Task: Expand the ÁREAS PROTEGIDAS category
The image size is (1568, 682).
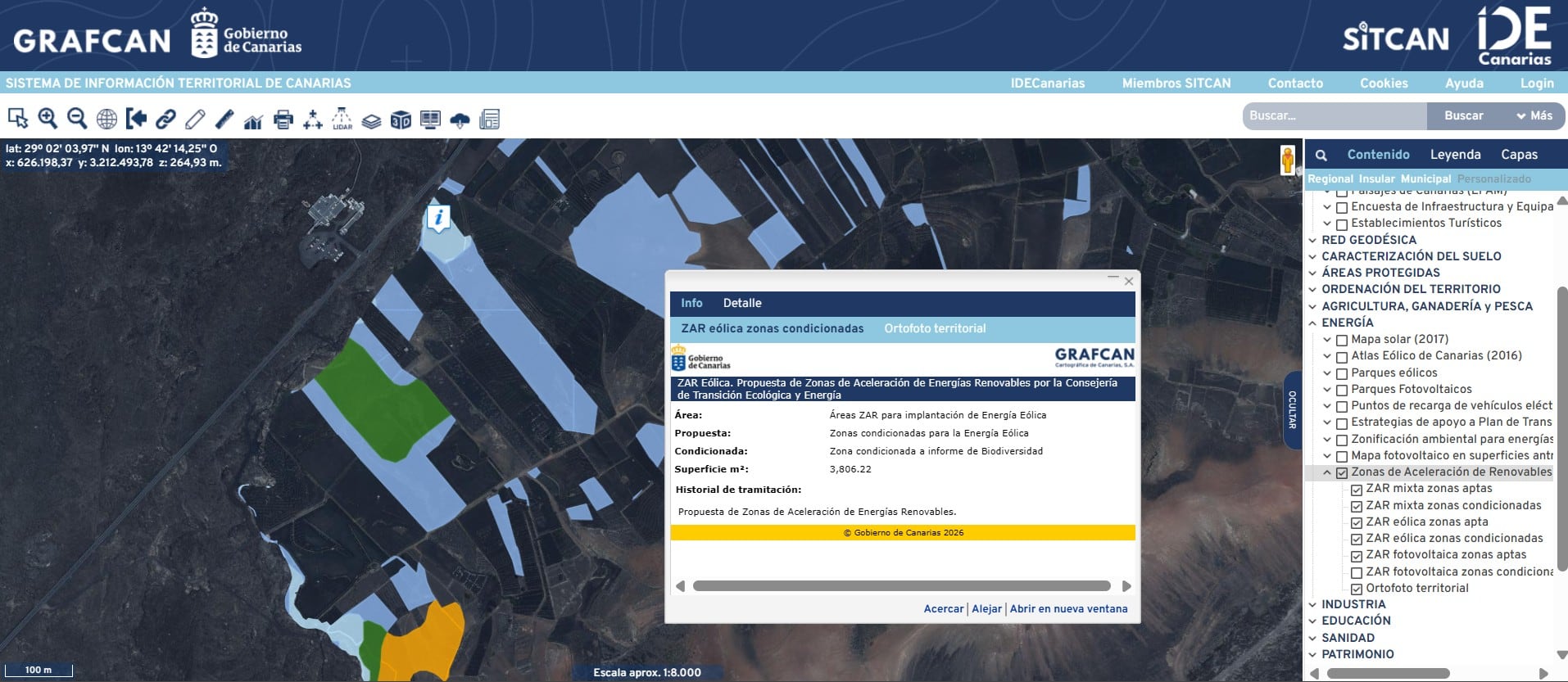Action: pyautogui.click(x=1313, y=273)
